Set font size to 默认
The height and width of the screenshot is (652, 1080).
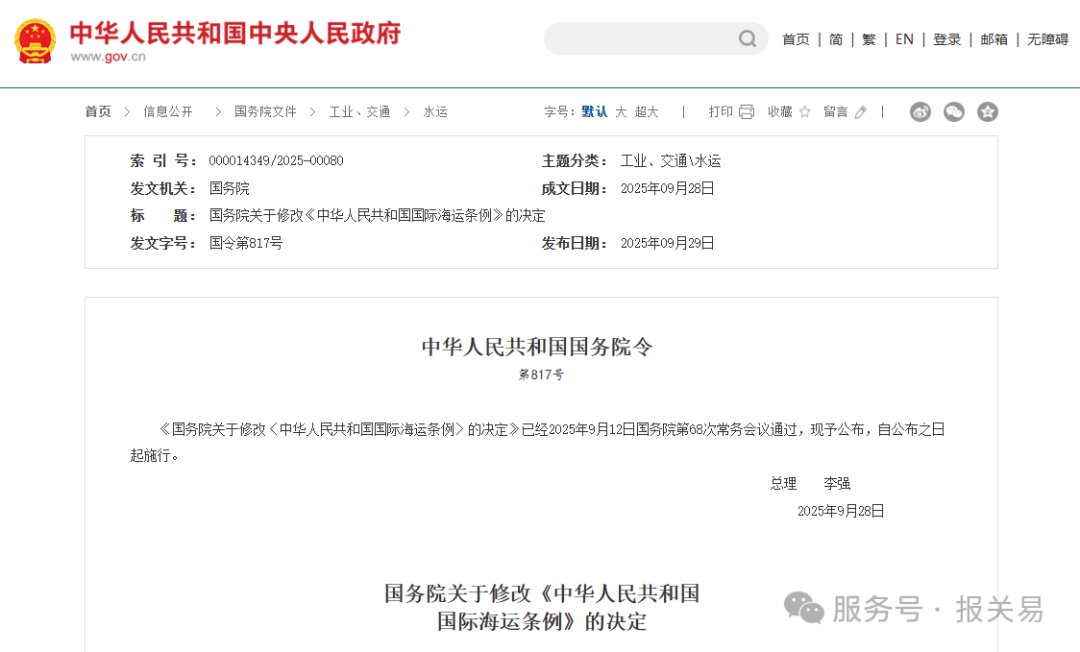pos(594,112)
